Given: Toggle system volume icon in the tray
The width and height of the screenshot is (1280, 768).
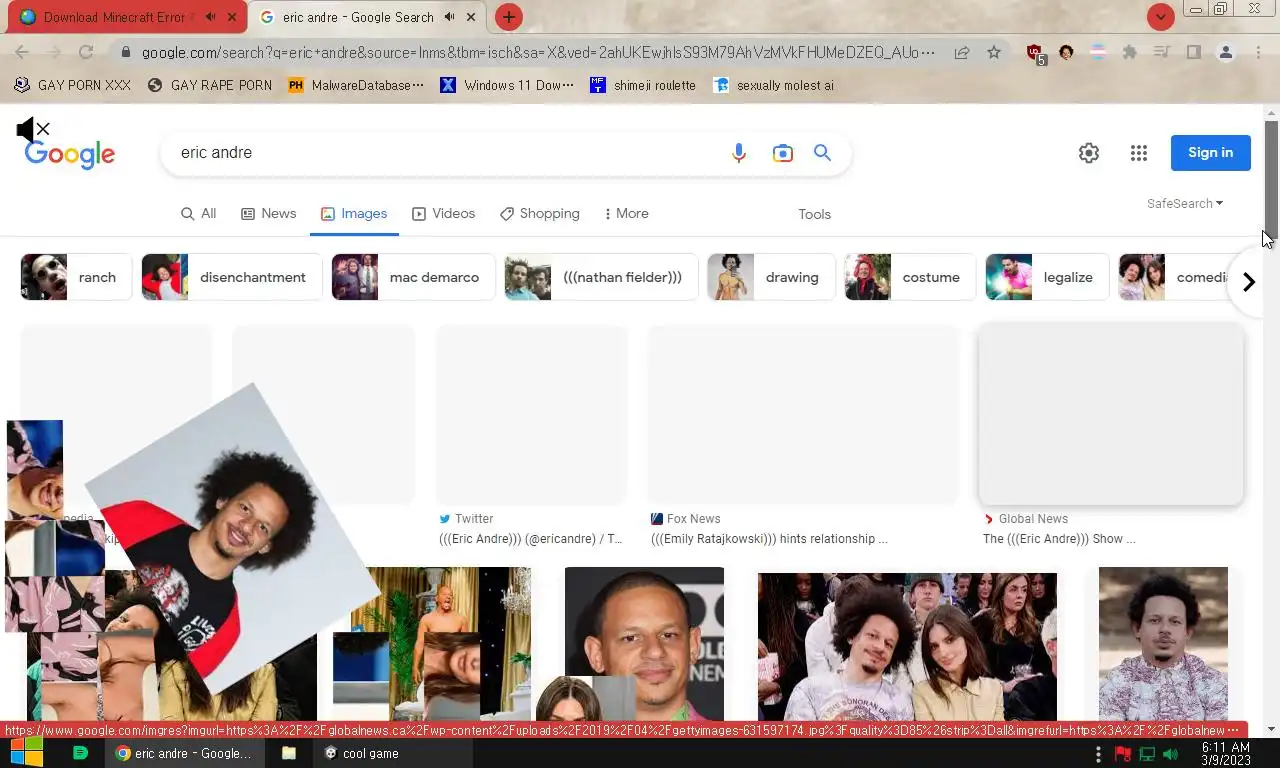Looking at the screenshot, I should click(1170, 754).
